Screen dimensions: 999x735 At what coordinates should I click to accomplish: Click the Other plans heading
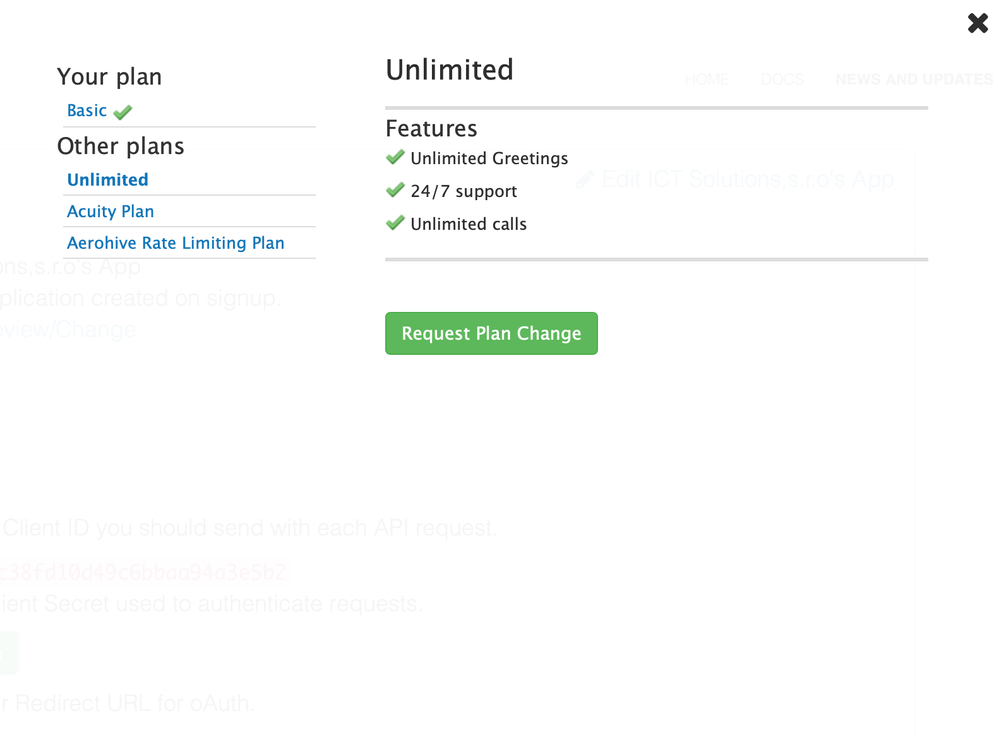click(x=120, y=146)
